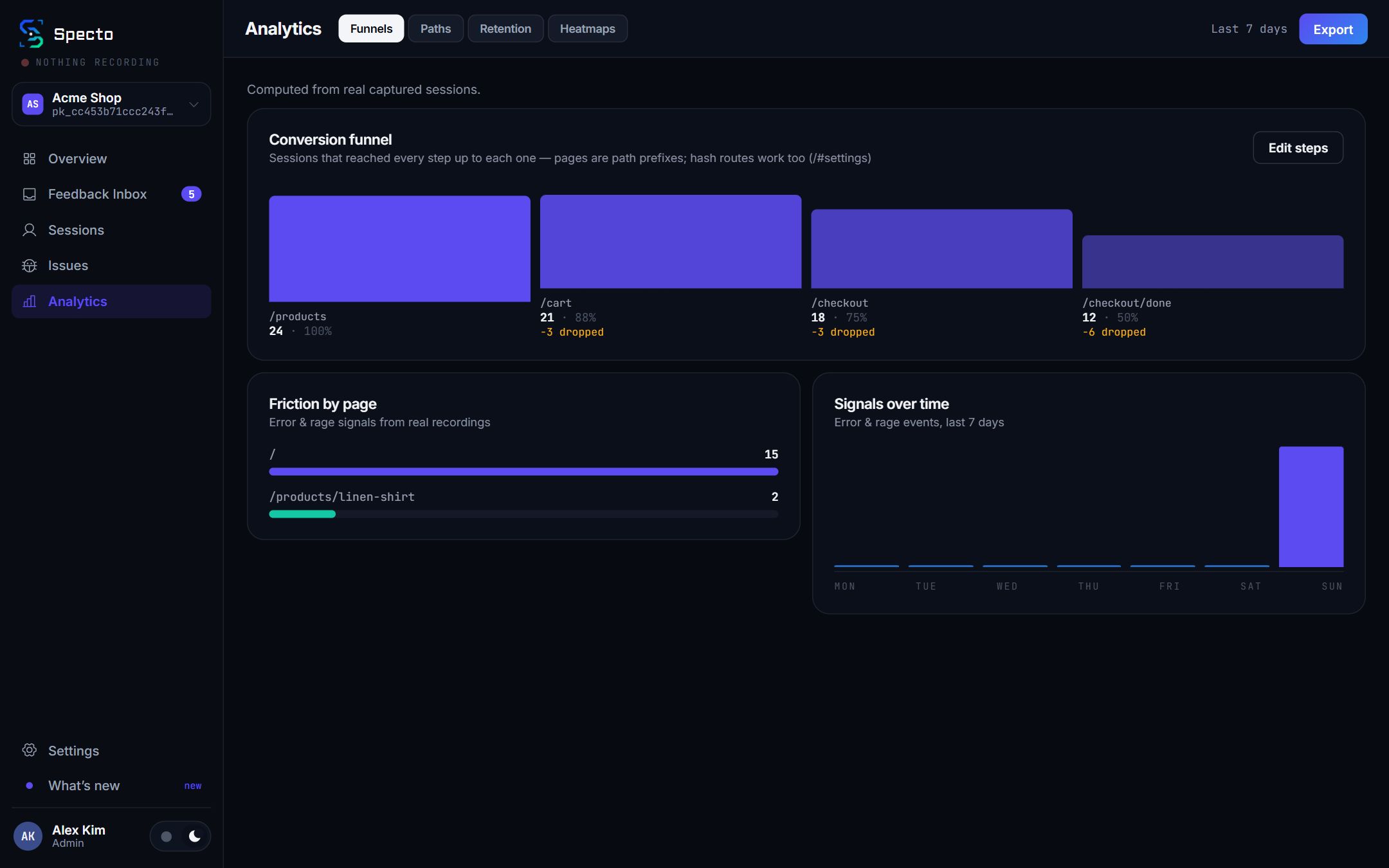Click the "-6 dropped" text
1389x868 pixels.
tap(1114, 332)
